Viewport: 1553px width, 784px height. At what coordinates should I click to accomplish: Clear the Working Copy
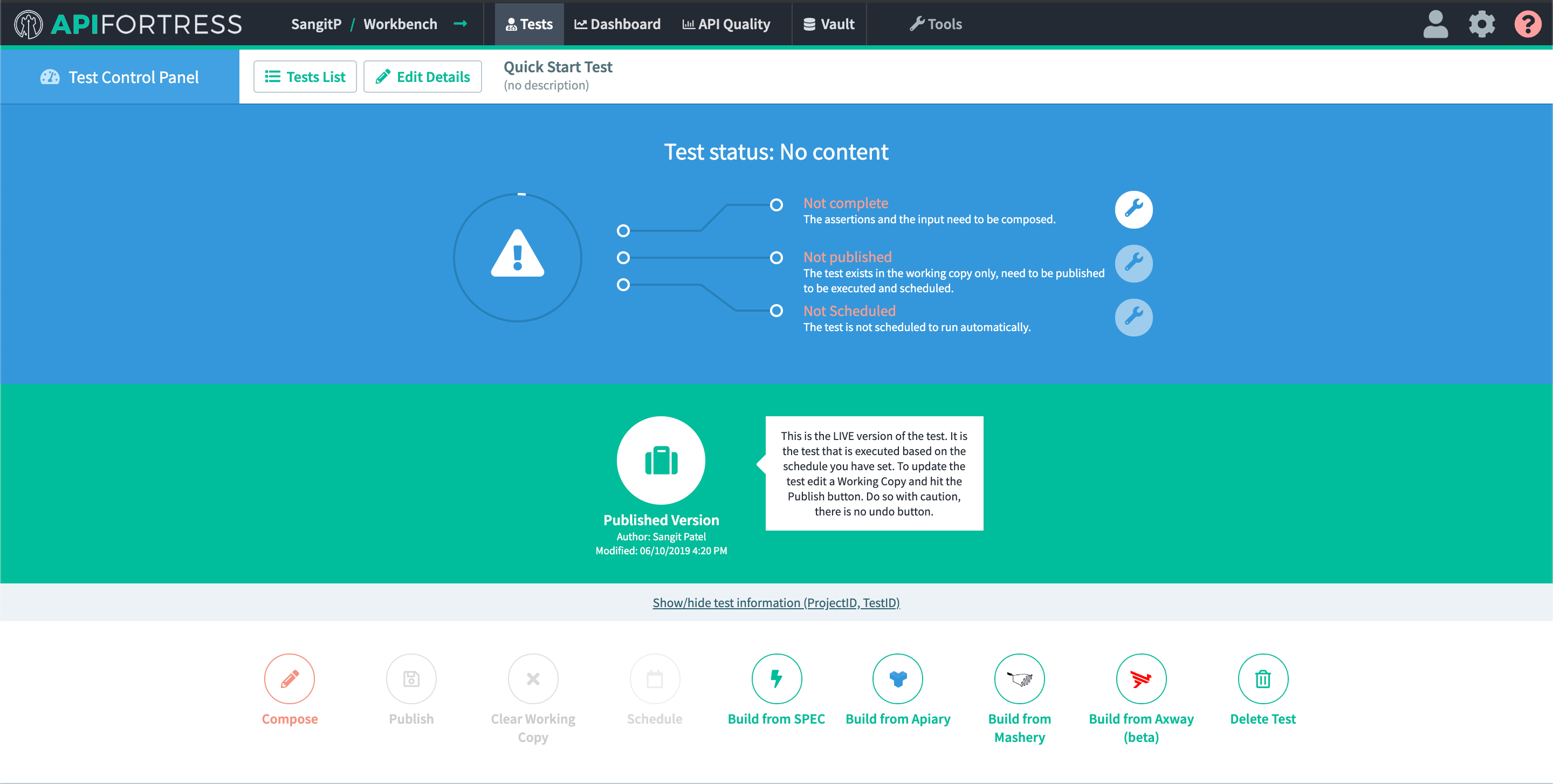(x=532, y=678)
